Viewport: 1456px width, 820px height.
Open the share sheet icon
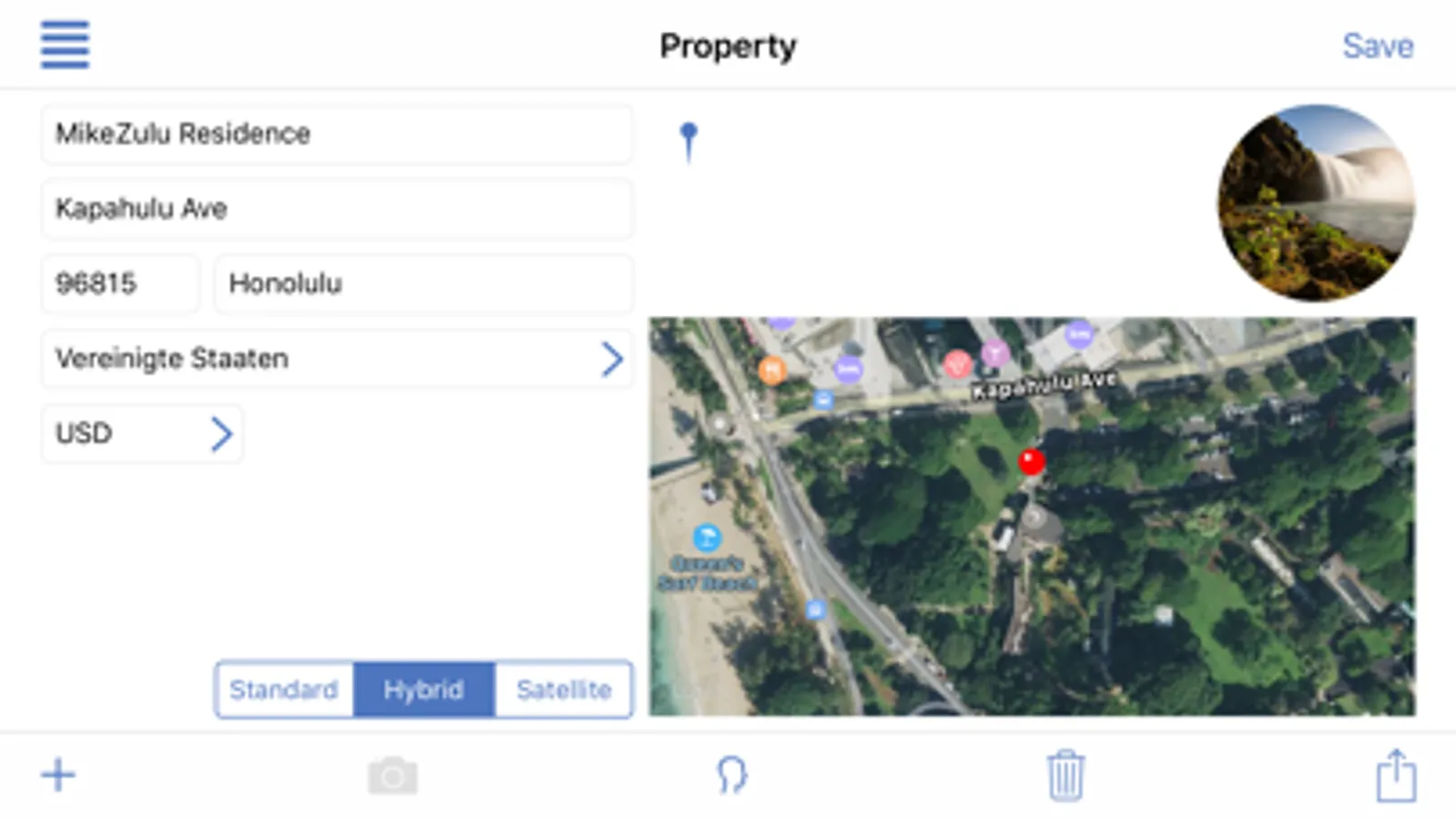(x=1396, y=775)
